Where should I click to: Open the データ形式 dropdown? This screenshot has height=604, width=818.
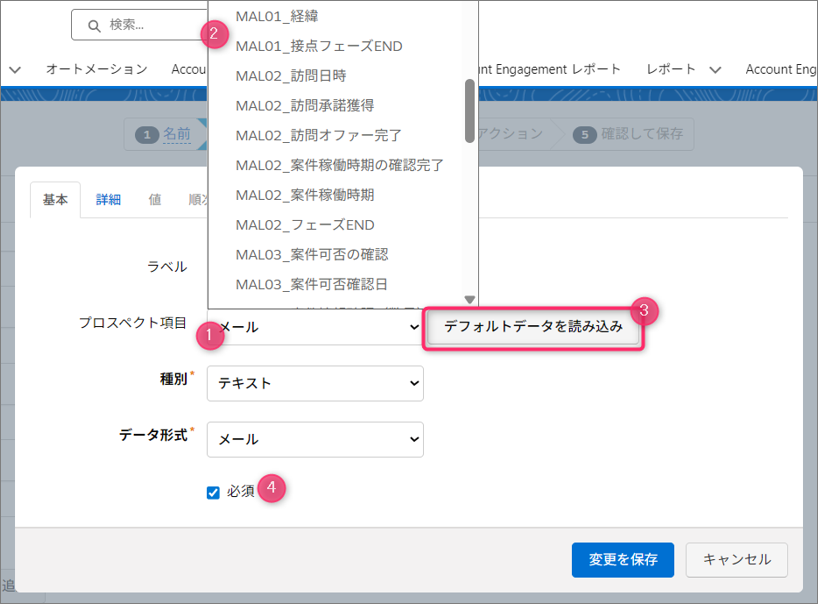coord(315,439)
